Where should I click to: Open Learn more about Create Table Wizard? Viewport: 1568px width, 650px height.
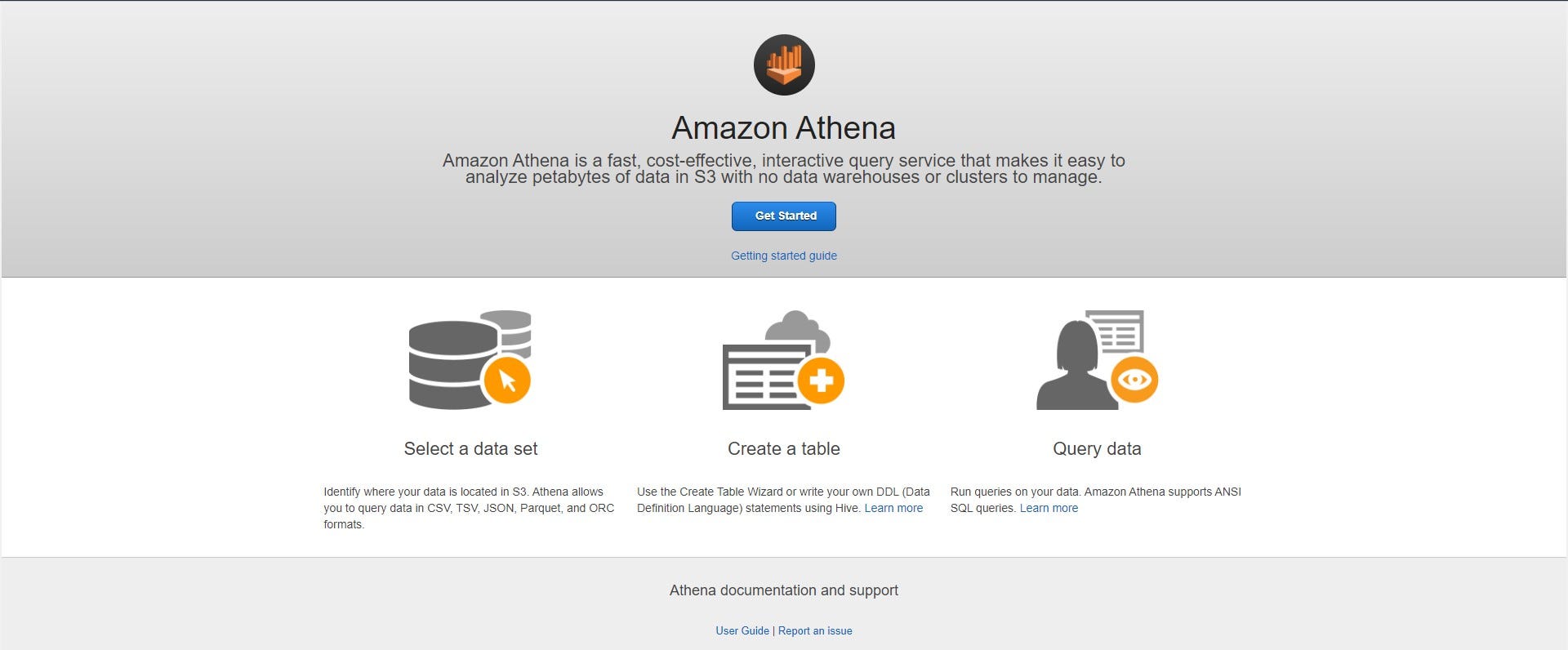893,507
